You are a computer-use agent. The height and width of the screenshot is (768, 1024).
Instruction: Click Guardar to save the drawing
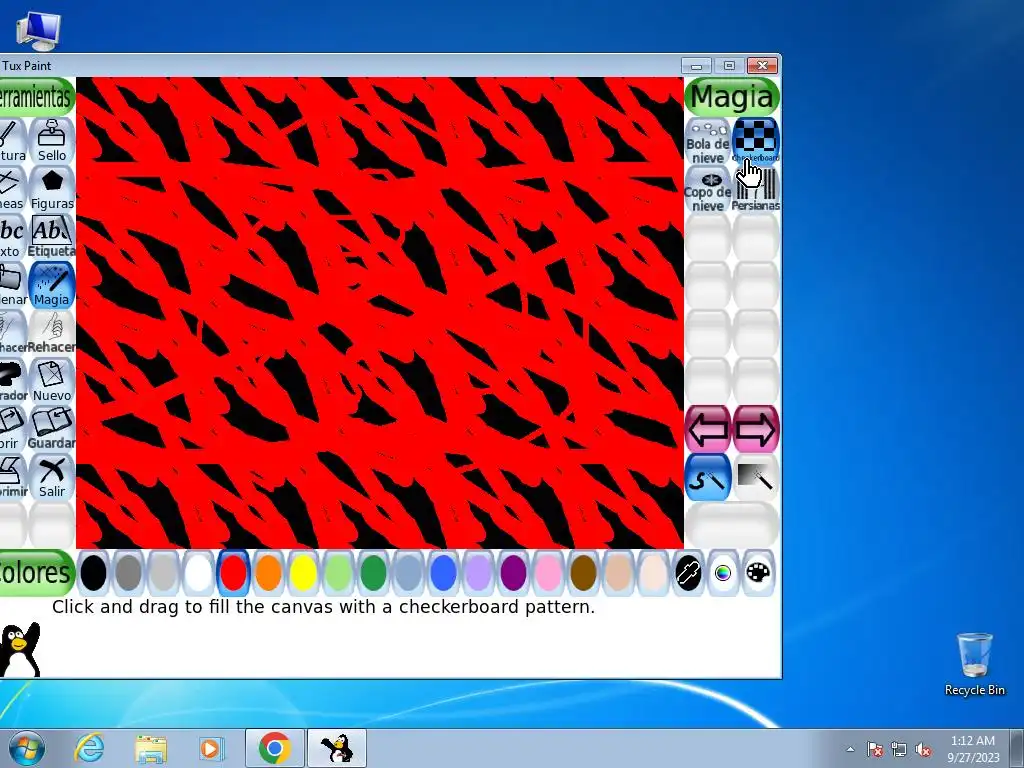[52, 429]
